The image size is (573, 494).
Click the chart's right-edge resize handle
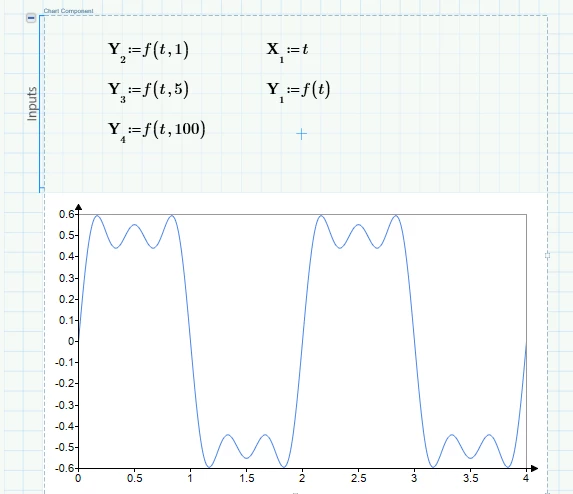[547, 255]
